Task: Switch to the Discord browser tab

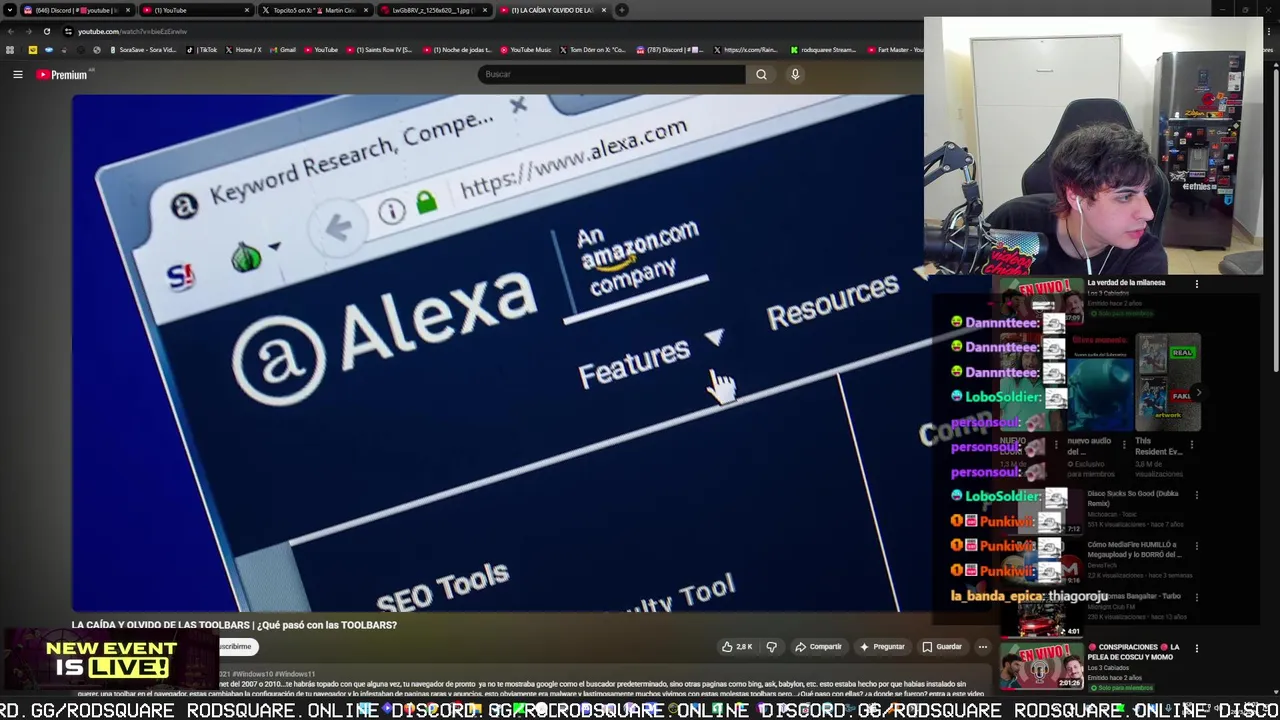Action: (76, 10)
